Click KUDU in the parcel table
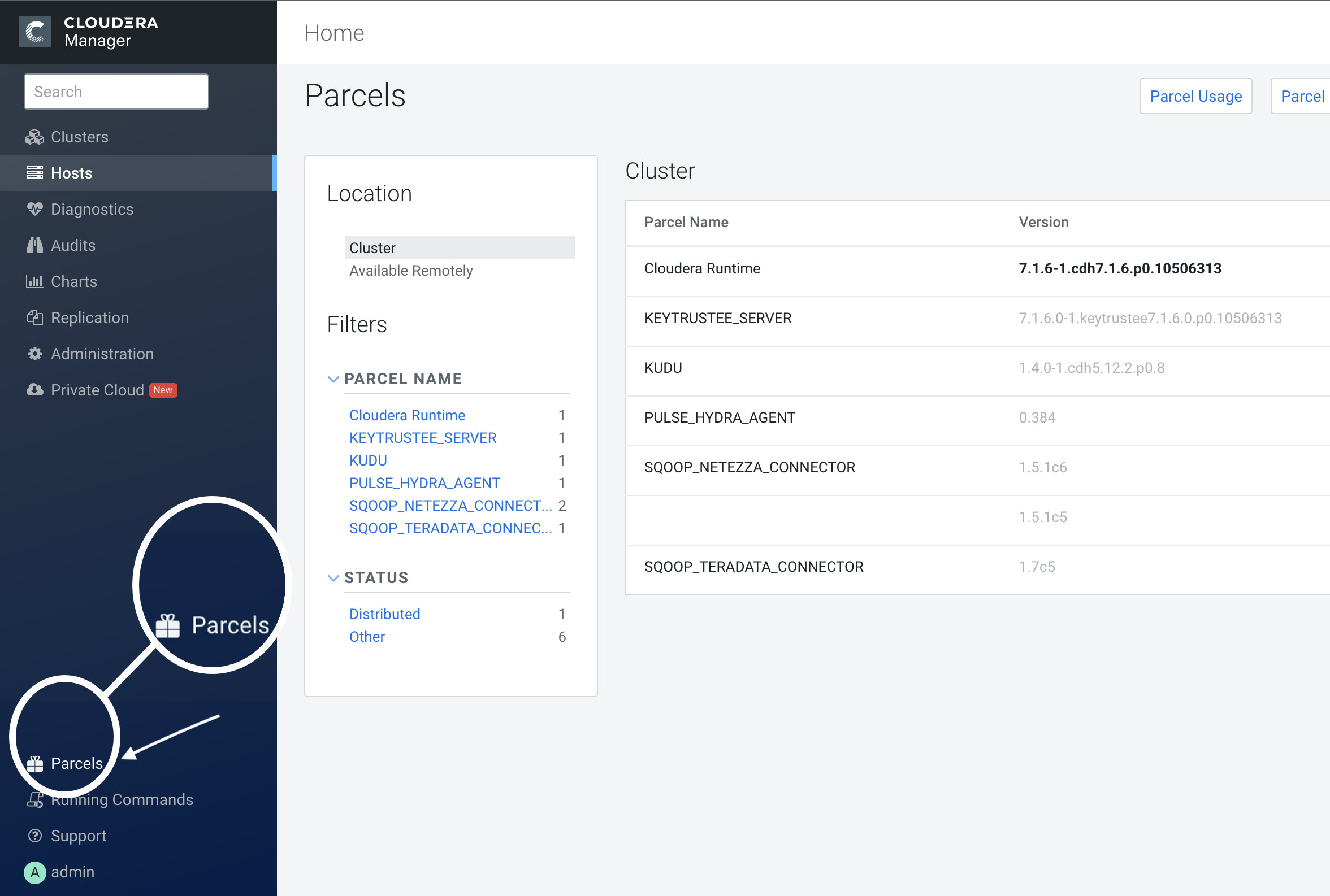Image resolution: width=1330 pixels, height=896 pixels. (663, 367)
